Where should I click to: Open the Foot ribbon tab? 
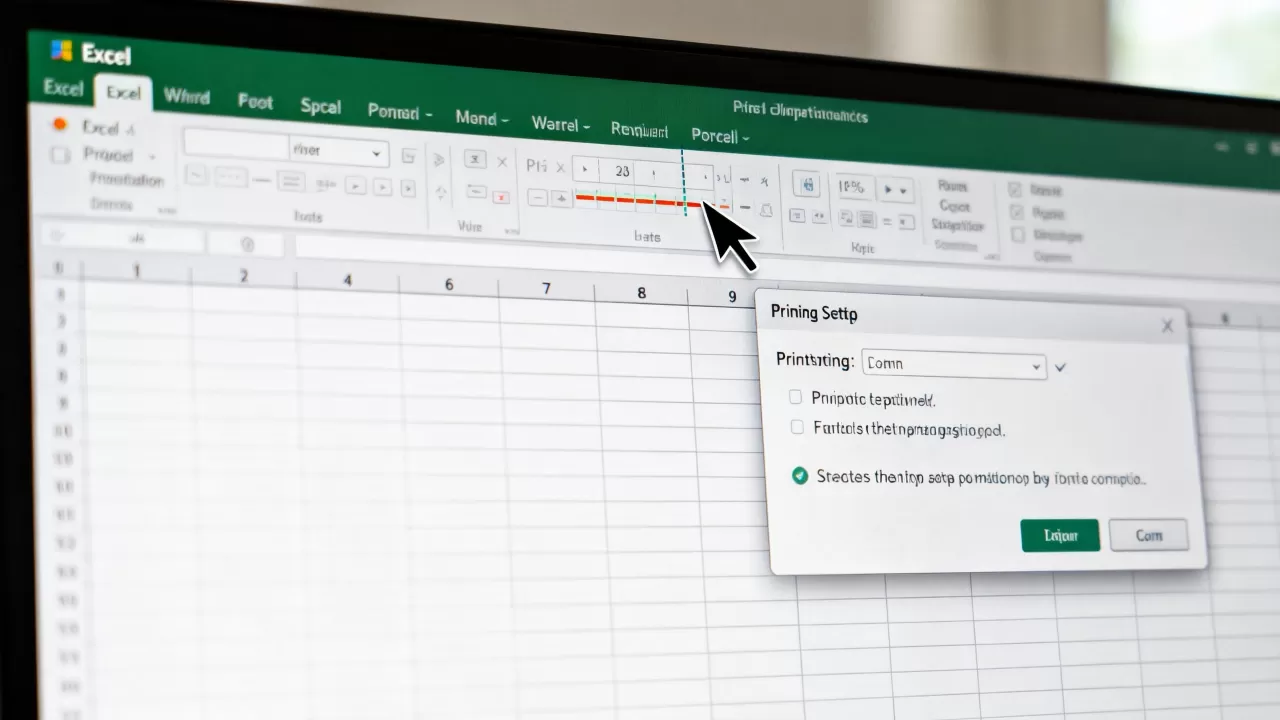click(255, 101)
